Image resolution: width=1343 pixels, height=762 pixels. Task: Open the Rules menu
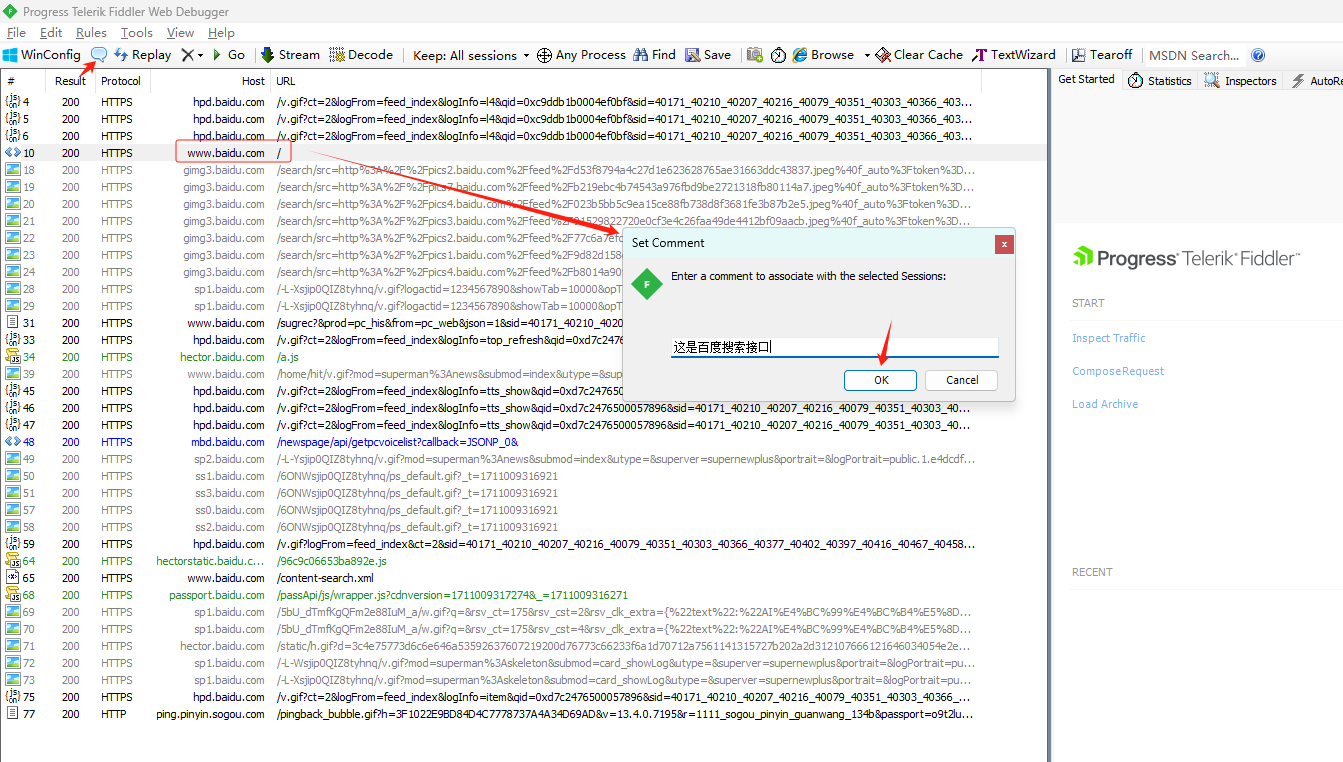click(91, 32)
